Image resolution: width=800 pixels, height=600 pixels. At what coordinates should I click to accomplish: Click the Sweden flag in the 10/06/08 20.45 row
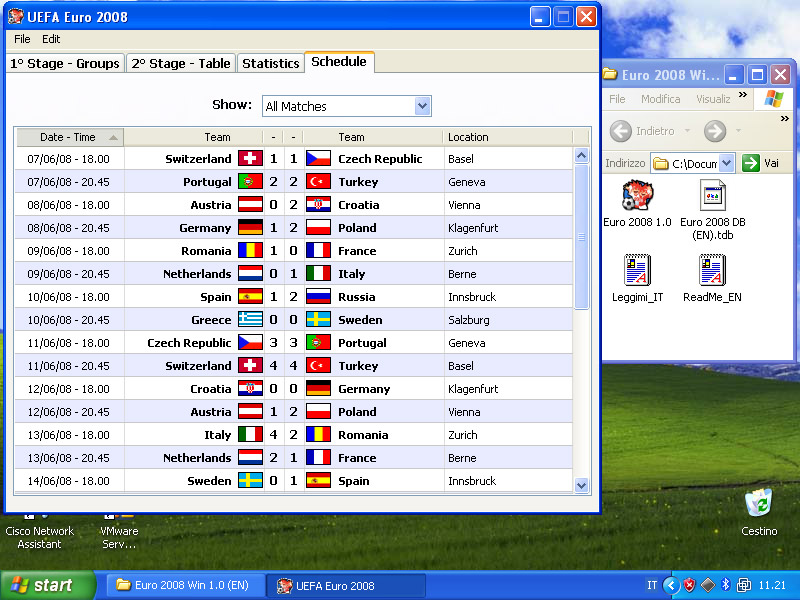pyautogui.click(x=318, y=319)
